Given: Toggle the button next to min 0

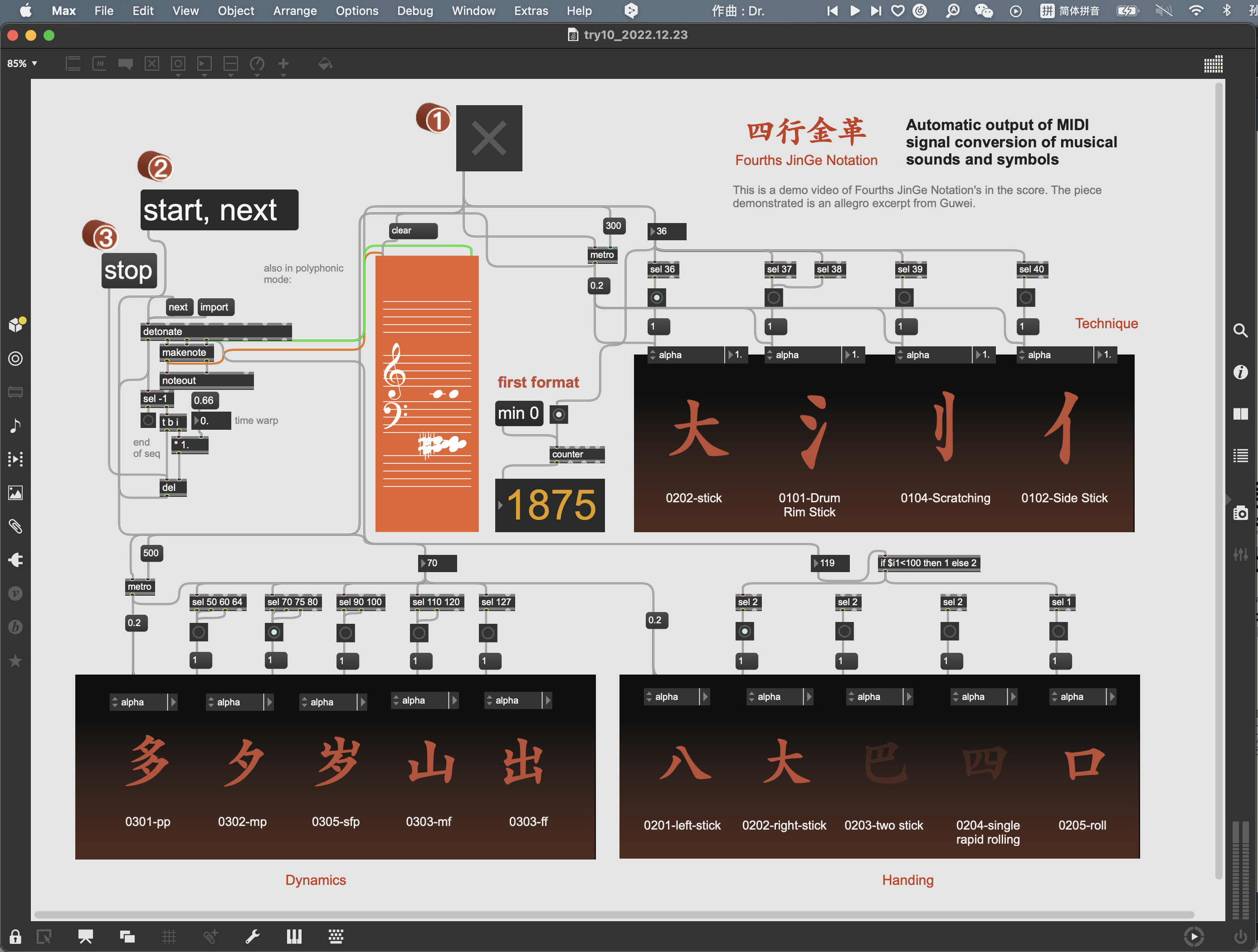Looking at the screenshot, I should [x=558, y=414].
